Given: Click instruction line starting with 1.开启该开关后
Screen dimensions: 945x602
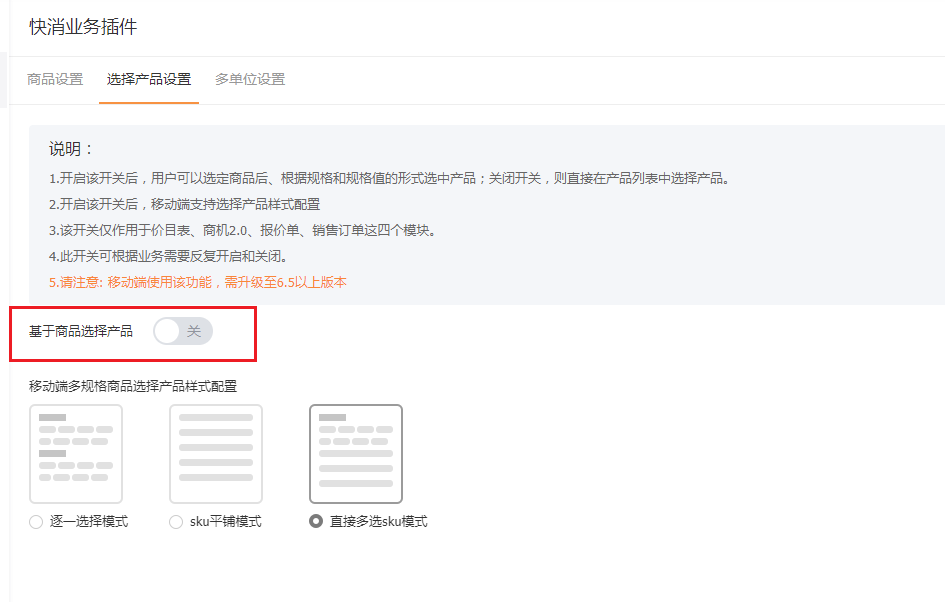Looking at the screenshot, I should tap(391, 178).
